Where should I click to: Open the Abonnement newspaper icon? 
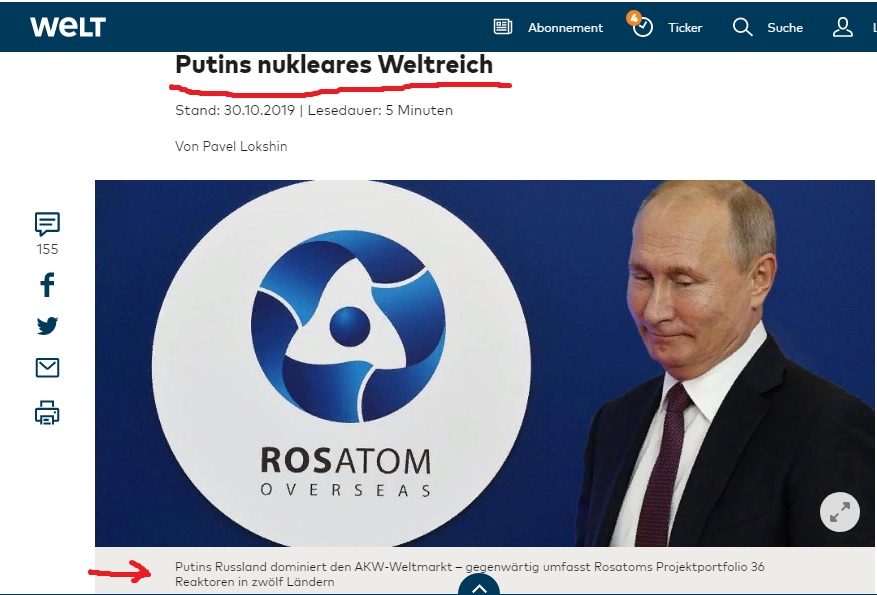[x=502, y=27]
